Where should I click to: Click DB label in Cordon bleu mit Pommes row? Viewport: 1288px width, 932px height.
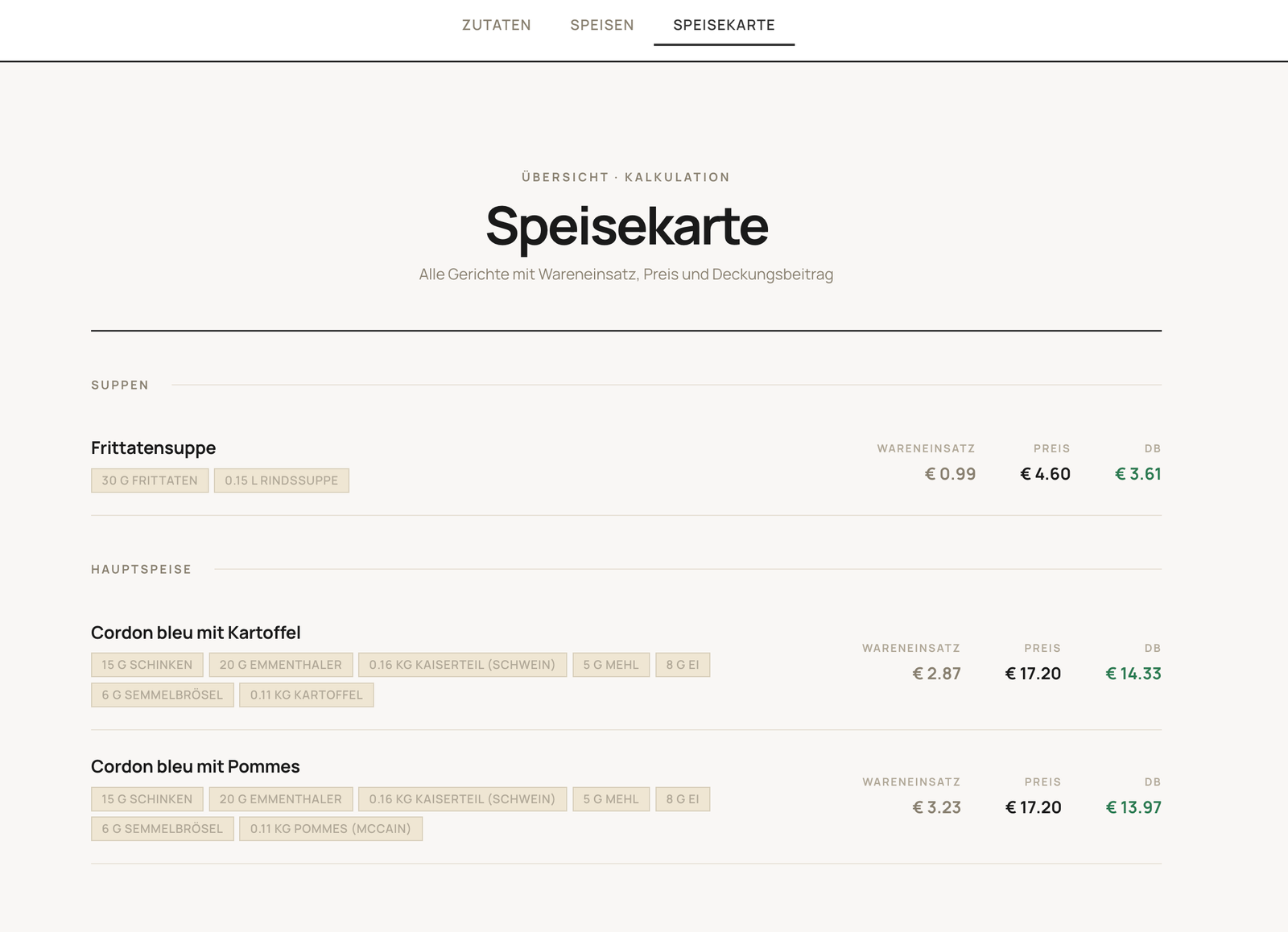tap(1153, 781)
